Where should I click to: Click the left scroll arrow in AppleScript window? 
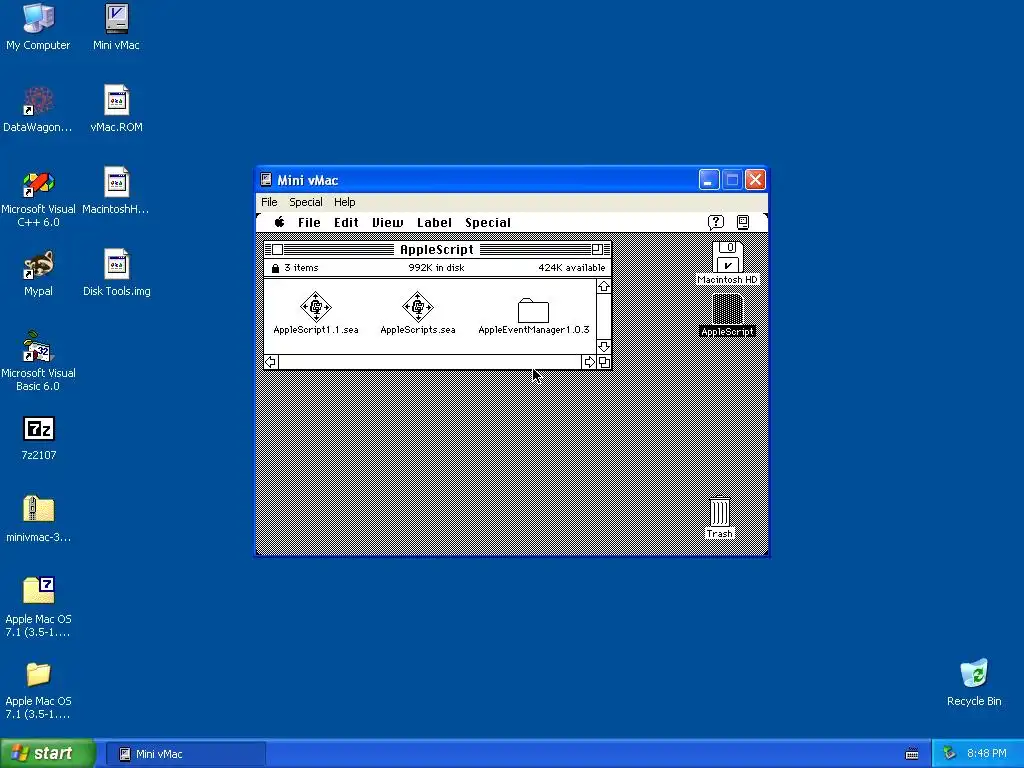coord(271,362)
